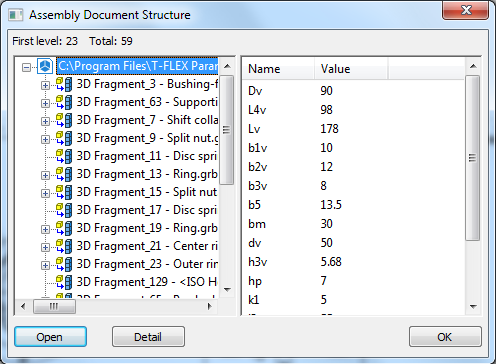Select 3D Fragment_11 - Disc spring row
Screen dimensions: 496x364
[147, 156]
